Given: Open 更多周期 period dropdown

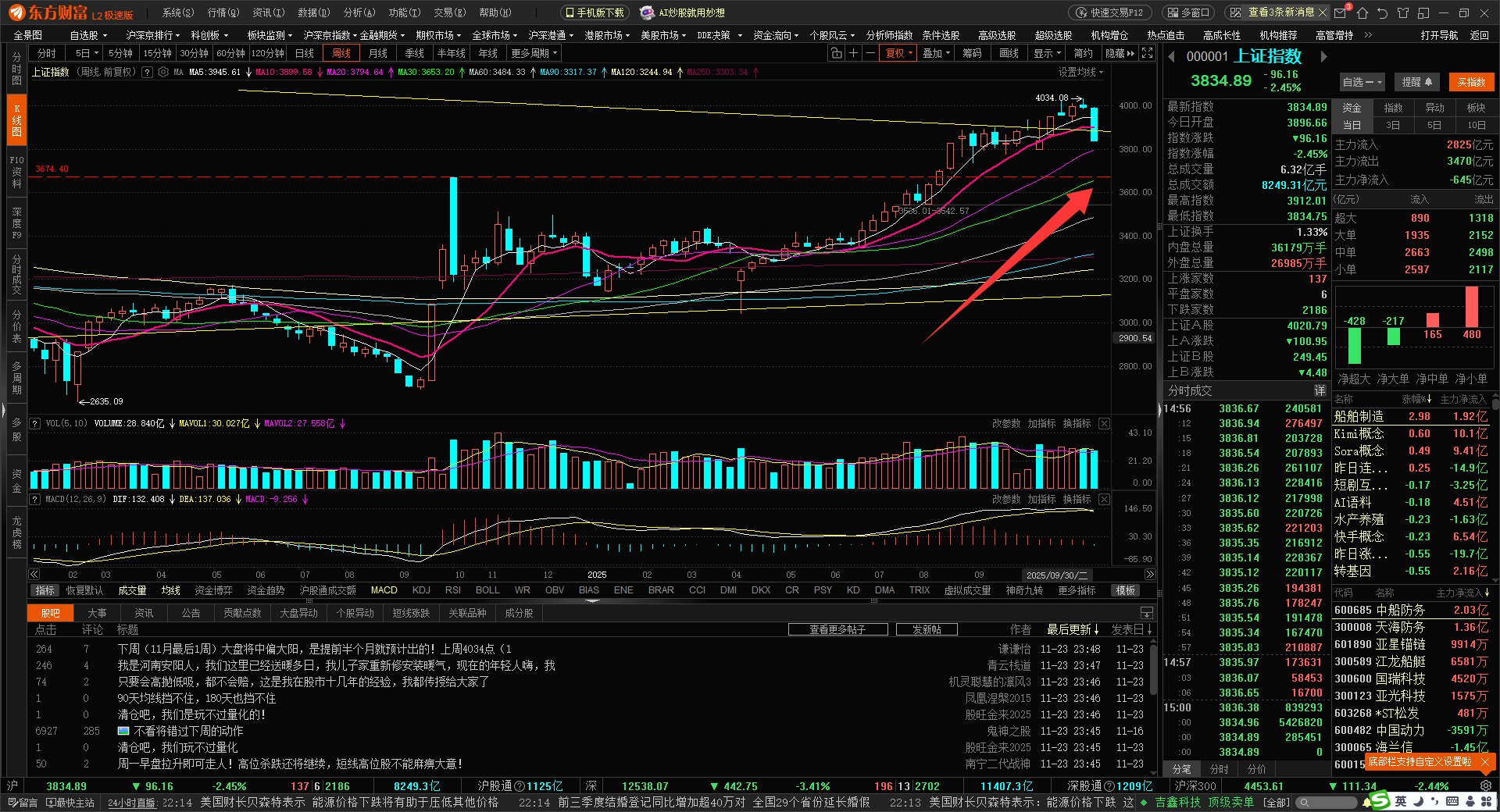Looking at the screenshot, I should point(534,53).
